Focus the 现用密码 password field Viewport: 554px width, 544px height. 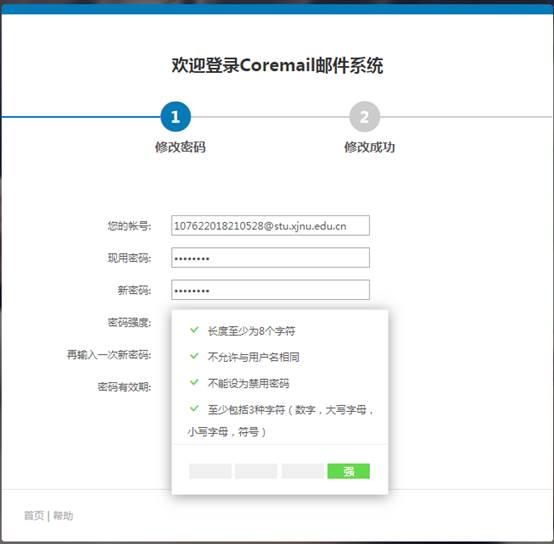point(271,258)
